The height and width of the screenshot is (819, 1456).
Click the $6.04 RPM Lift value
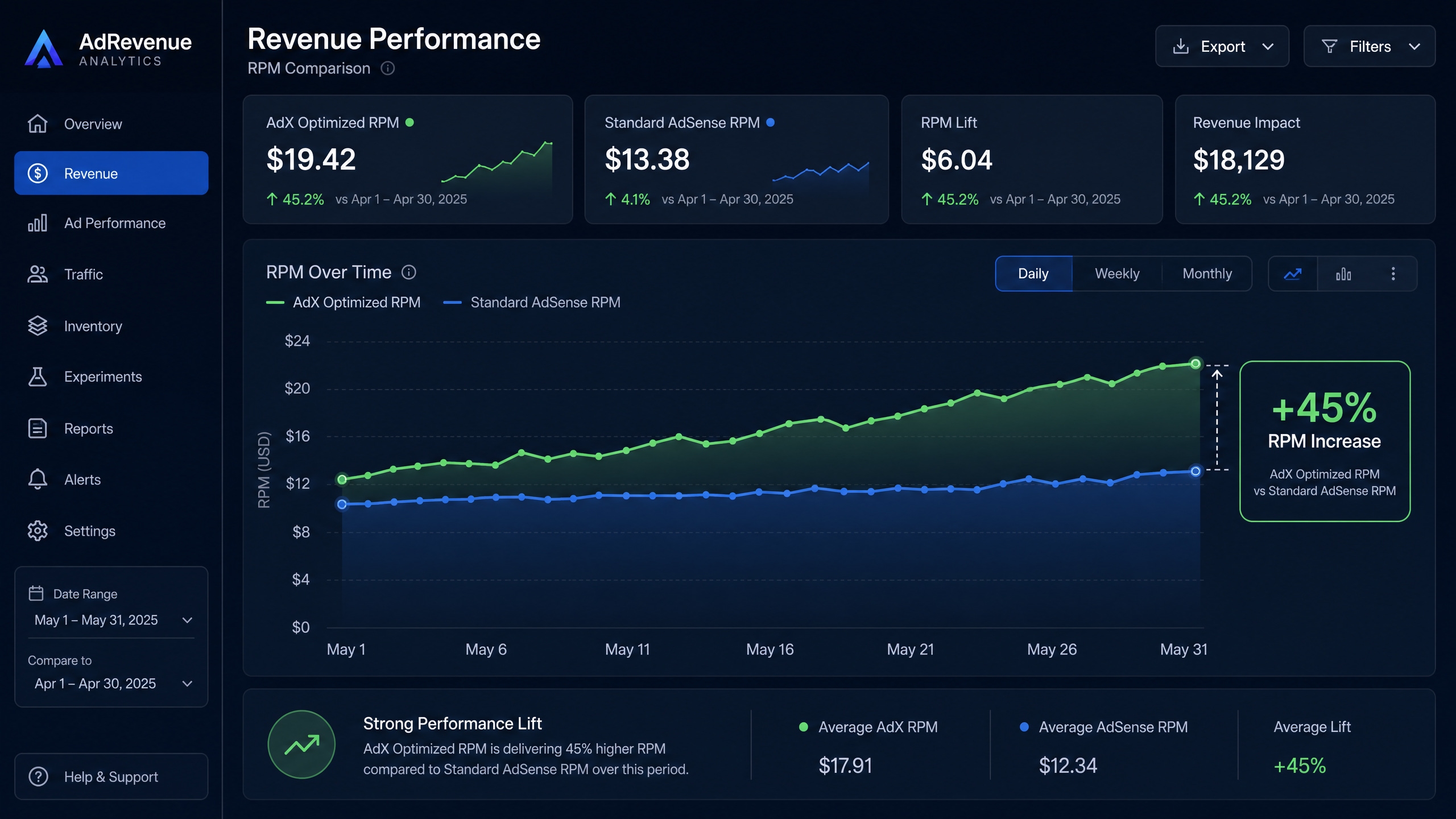(x=957, y=160)
